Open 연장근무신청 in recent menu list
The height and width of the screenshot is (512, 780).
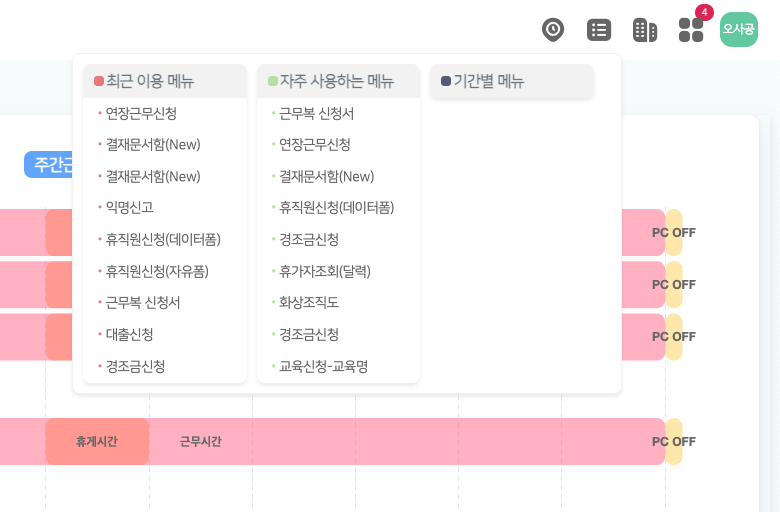(141, 113)
